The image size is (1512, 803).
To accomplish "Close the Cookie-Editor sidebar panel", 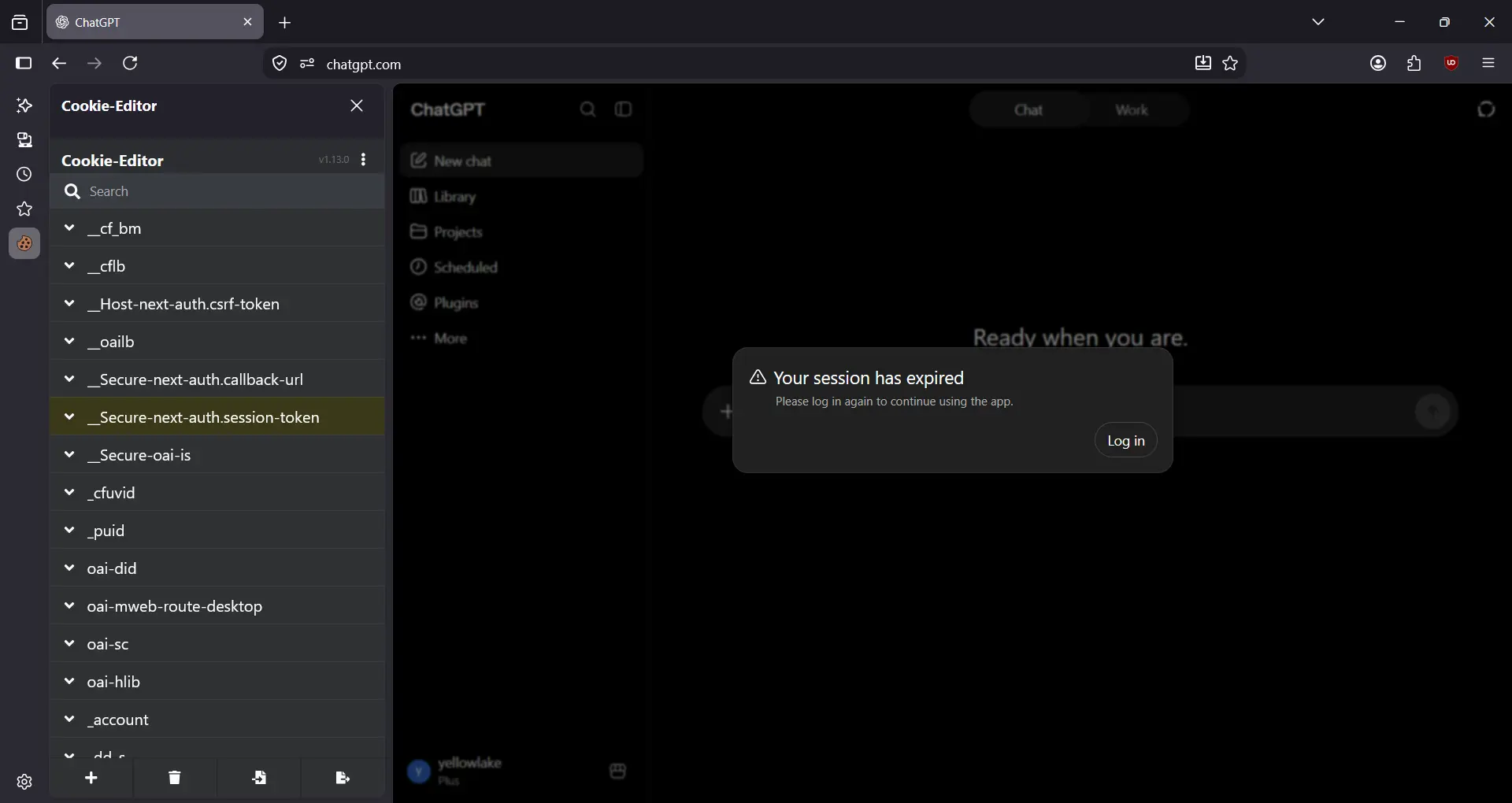I will point(357,105).
